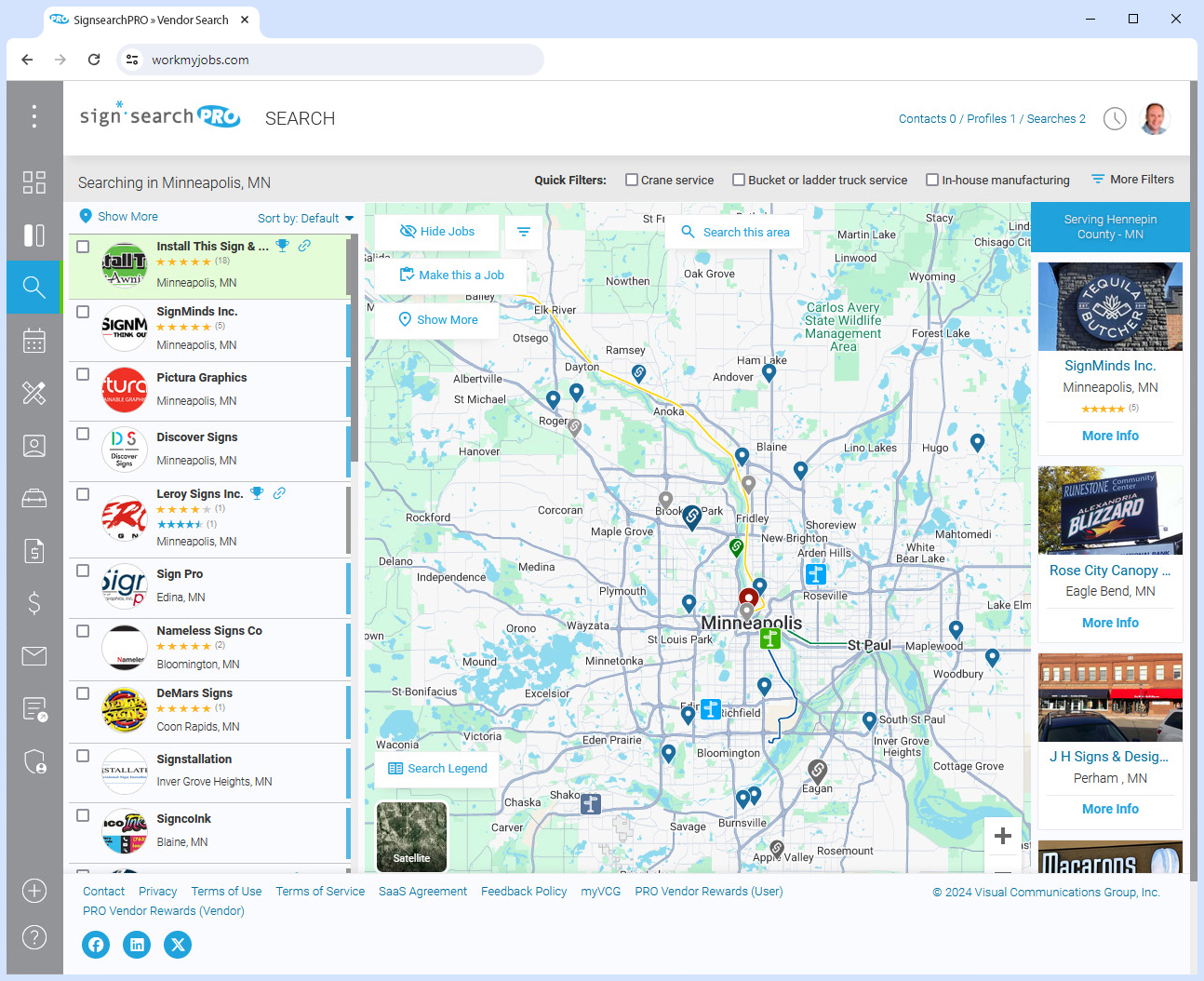Open the X social icon

(178, 945)
